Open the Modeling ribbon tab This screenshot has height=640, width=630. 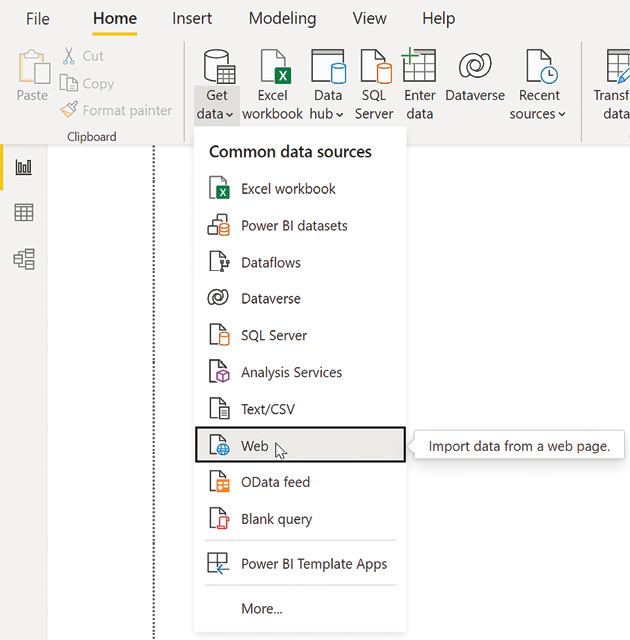coord(282,19)
